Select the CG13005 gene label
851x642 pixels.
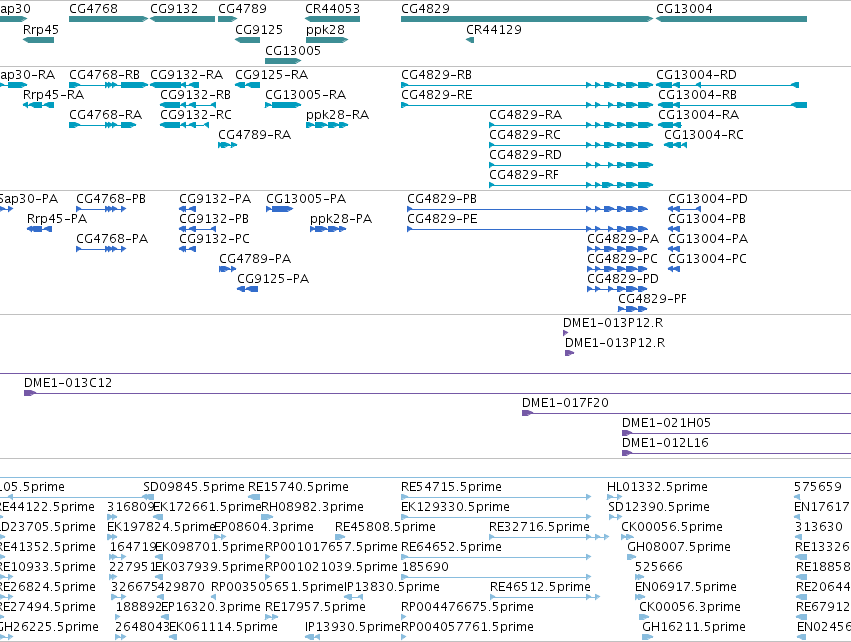click(293, 50)
